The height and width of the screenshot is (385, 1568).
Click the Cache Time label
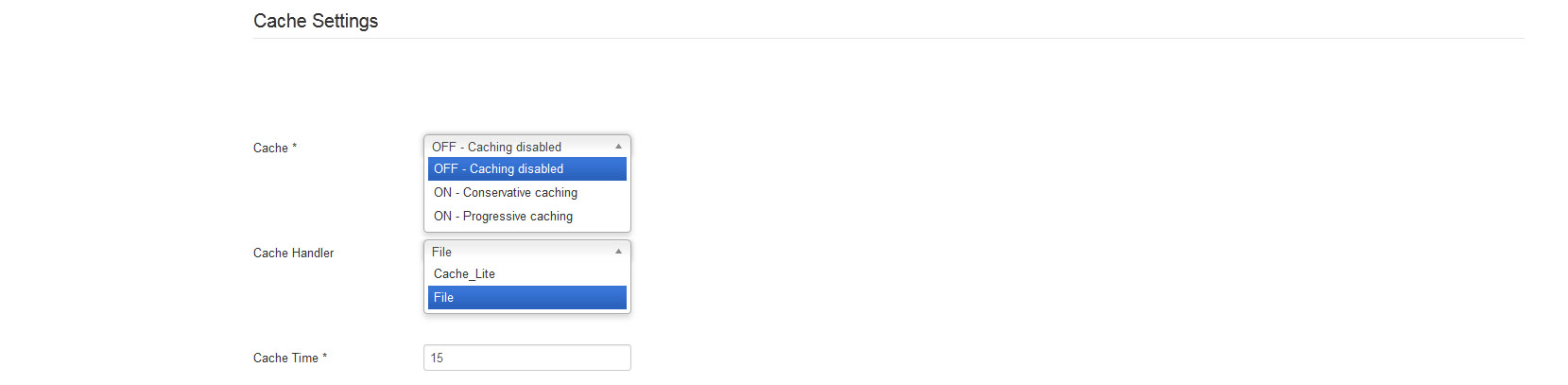tap(285, 359)
